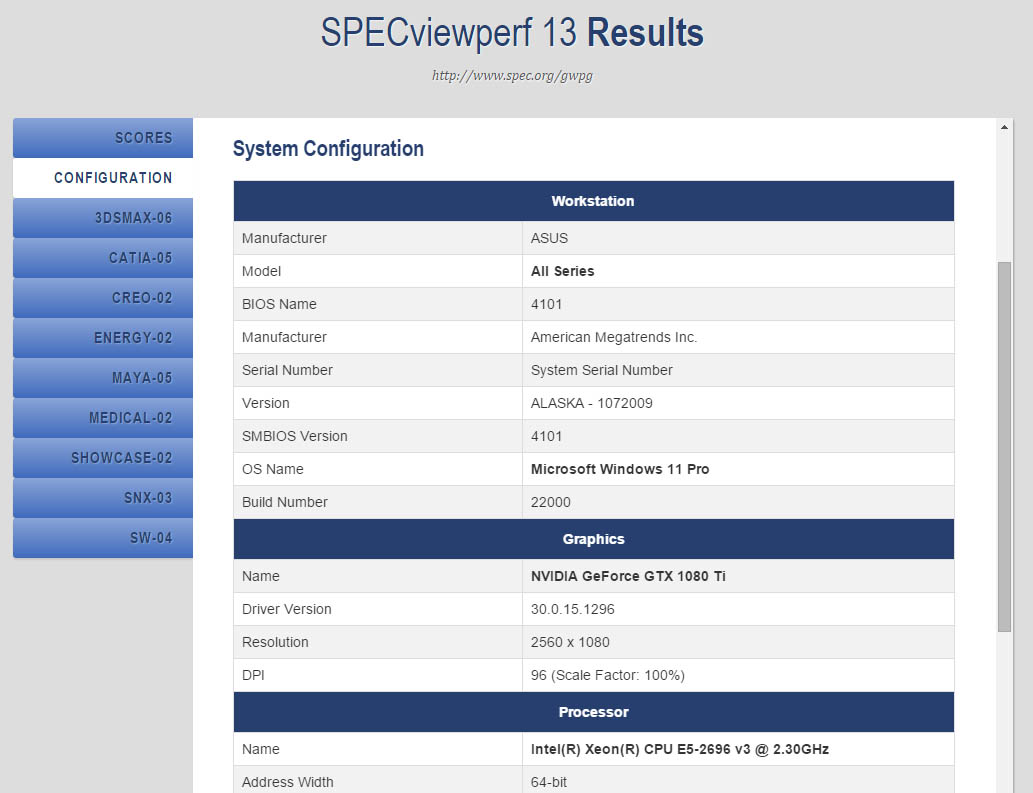The image size is (1033, 793).
Task: Click the BIOS Name label
Action: tap(279, 304)
